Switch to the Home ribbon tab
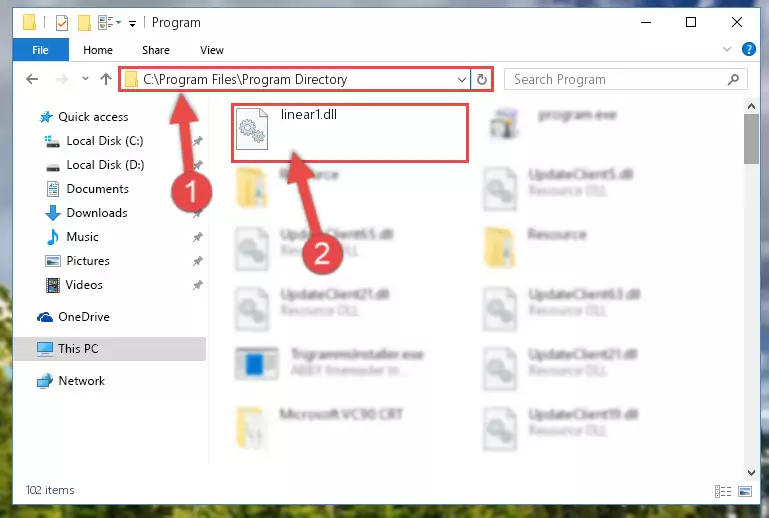This screenshot has width=769, height=518. coord(98,50)
